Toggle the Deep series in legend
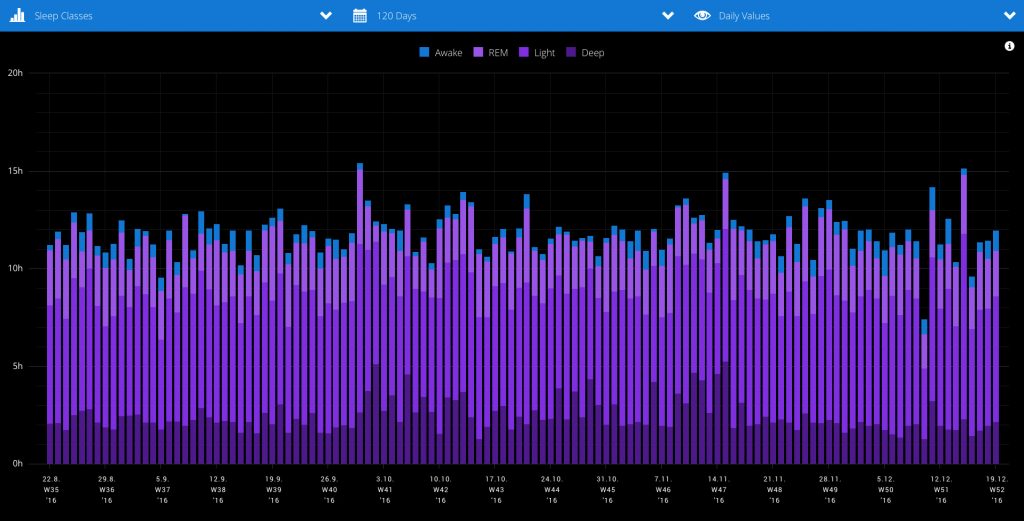 point(585,53)
